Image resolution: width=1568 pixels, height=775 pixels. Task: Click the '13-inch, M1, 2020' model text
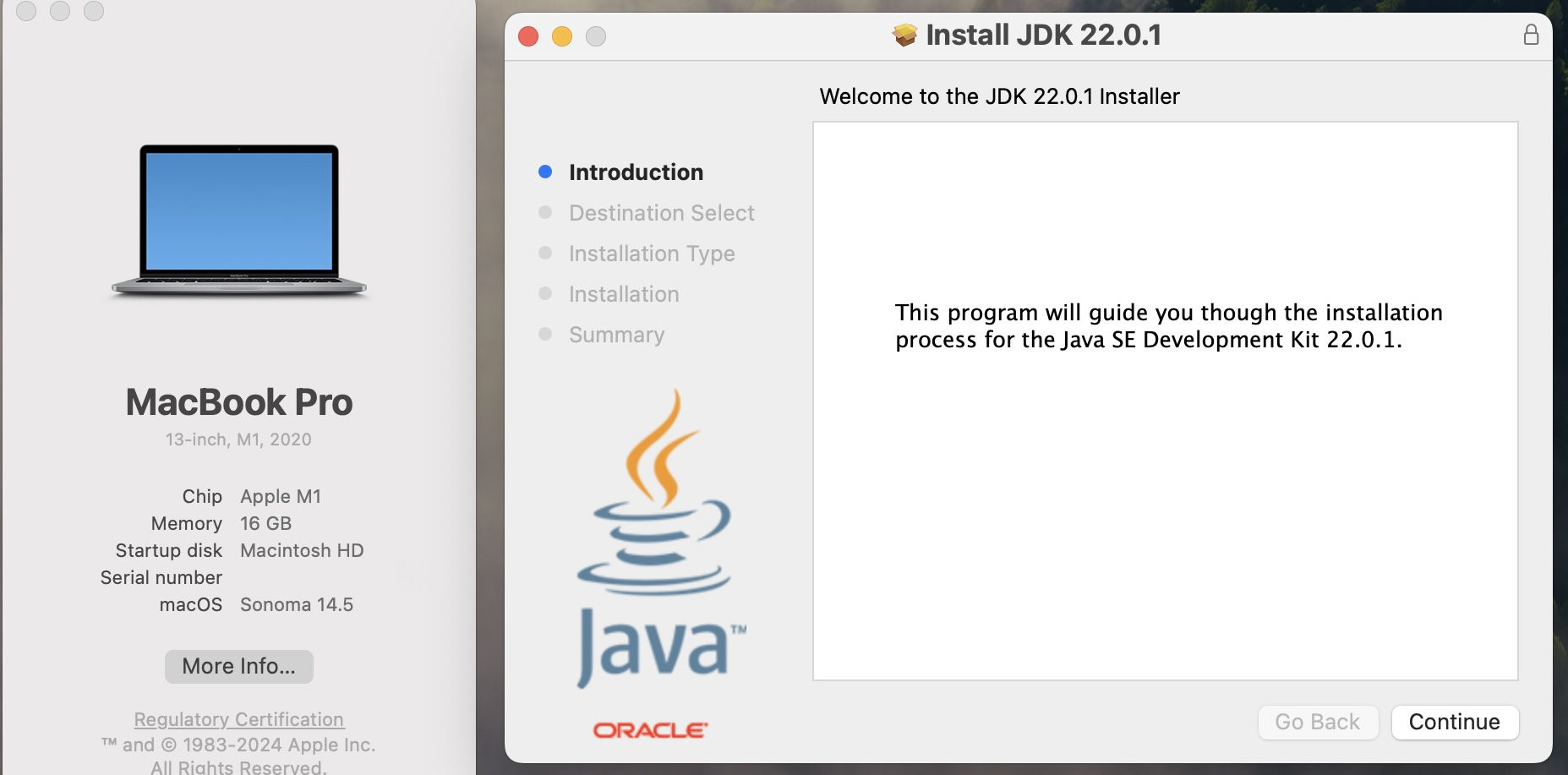point(238,439)
